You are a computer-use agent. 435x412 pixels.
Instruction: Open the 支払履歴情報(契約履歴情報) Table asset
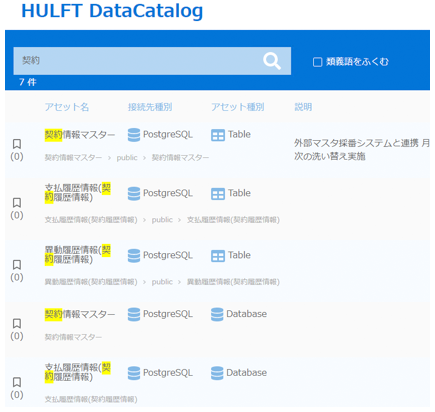point(78,193)
